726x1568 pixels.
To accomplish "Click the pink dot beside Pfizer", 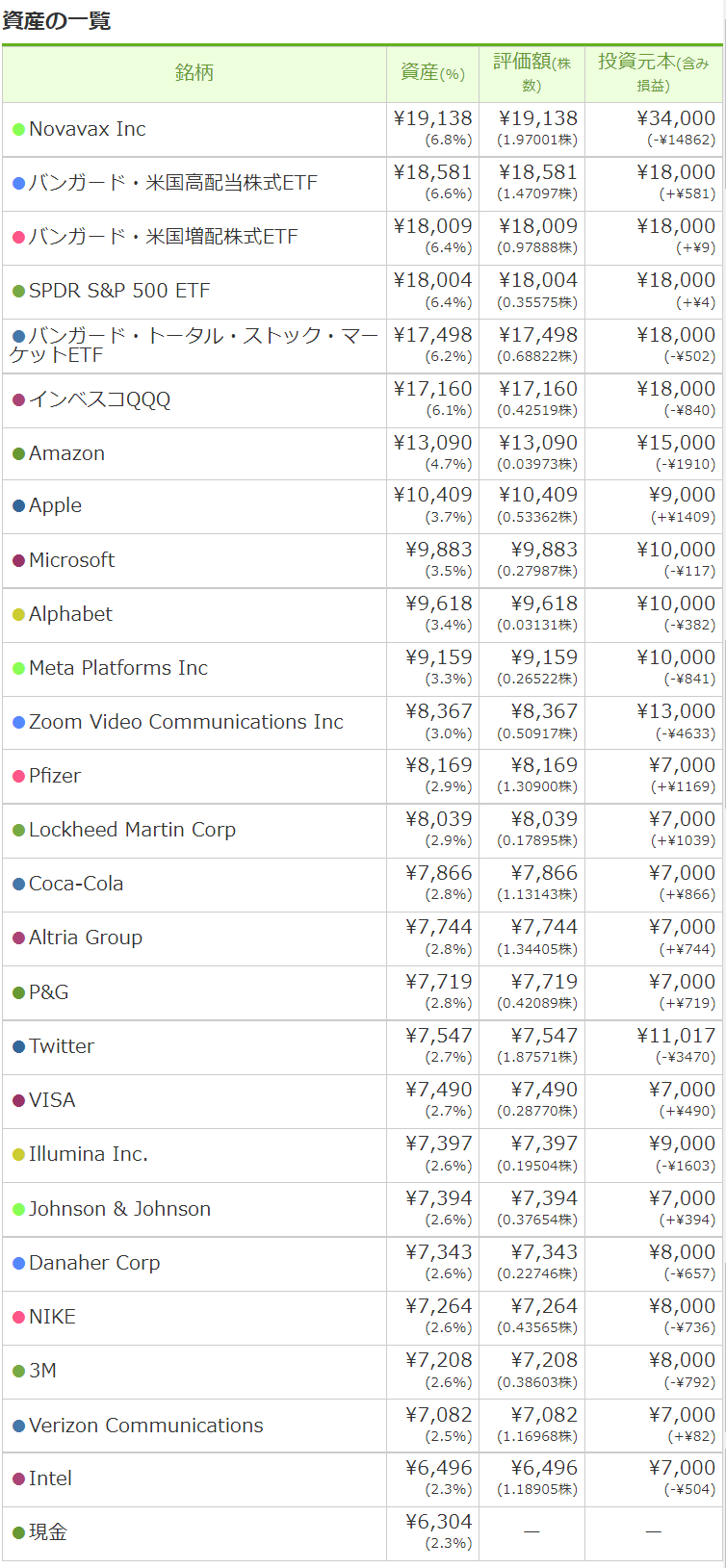I will click(x=18, y=776).
